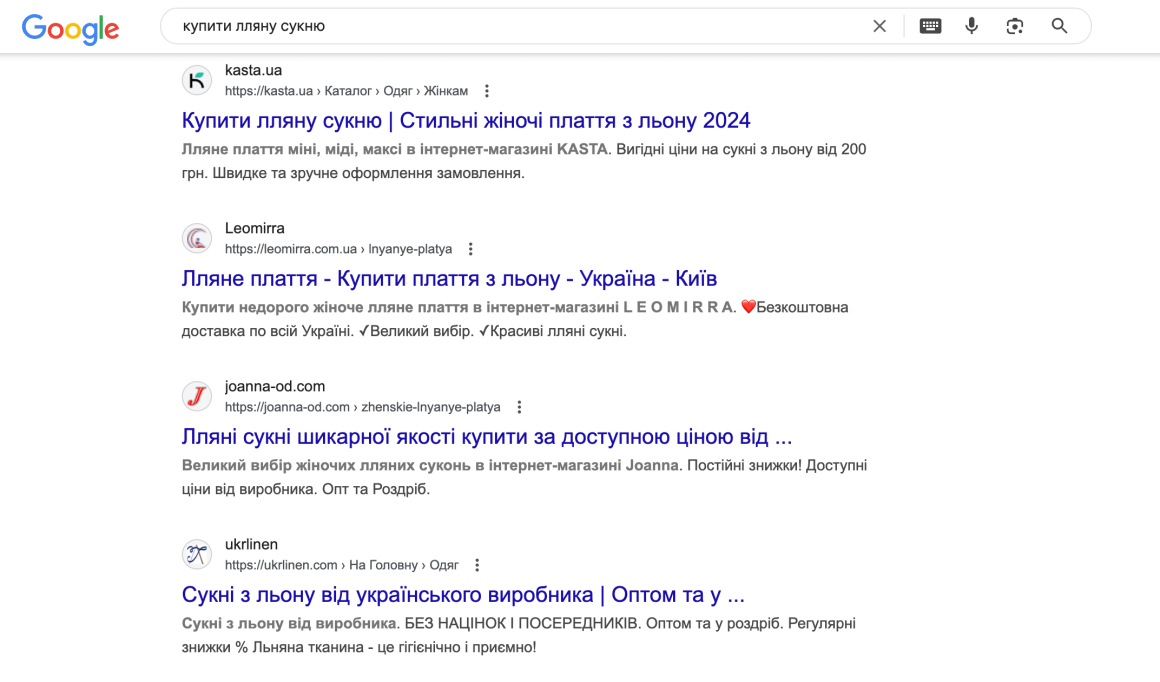Click snippet 'Сукні з льону від виробника. БЕЗ НАЦІНОК'
1160x682 pixels.
[x=410, y=624]
